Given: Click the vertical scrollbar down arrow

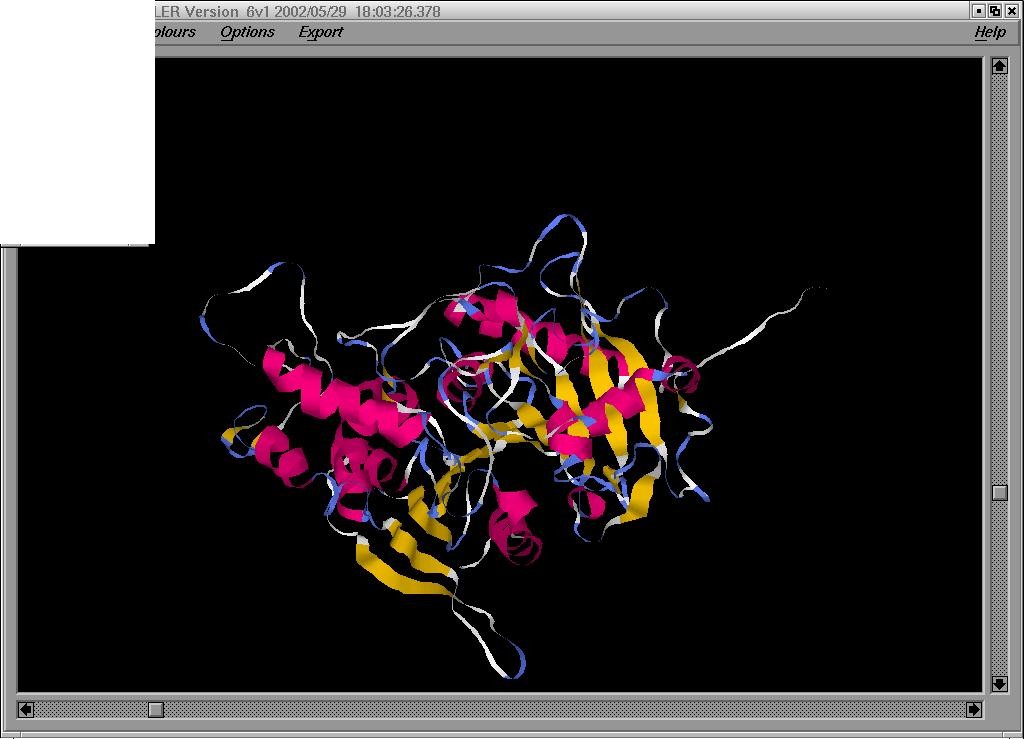Looking at the screenshot, I should tap(999, 683).
